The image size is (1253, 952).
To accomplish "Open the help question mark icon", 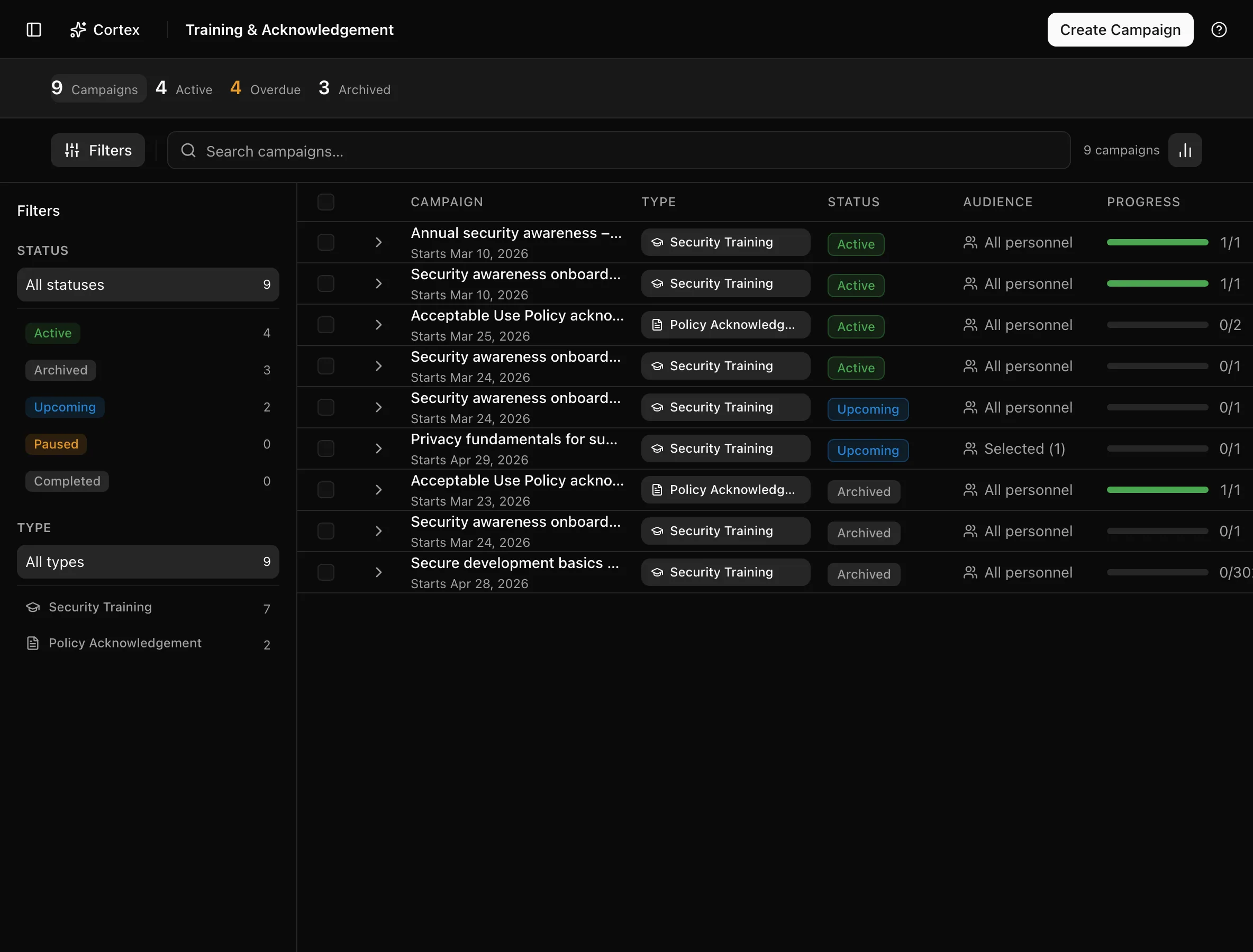I will click(x=1219, y=30).
